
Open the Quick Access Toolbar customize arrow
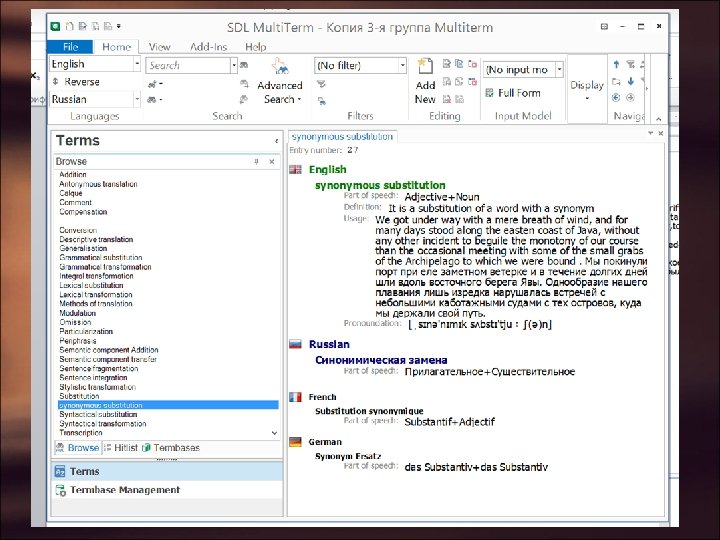[x=119, y=26]
